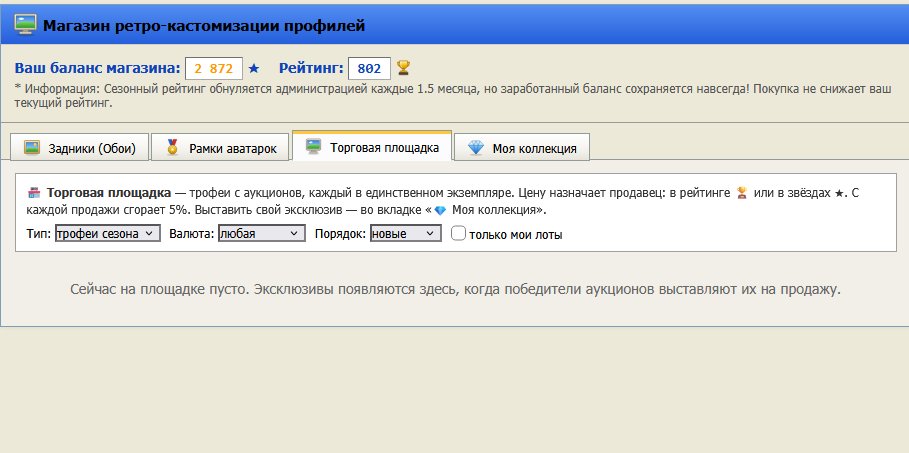Viewport: 909px width, 453px height.
Task: Click the Магазин ретро-кастомизации профилей title
Action: pyautogui.click(x=204, y=26)
